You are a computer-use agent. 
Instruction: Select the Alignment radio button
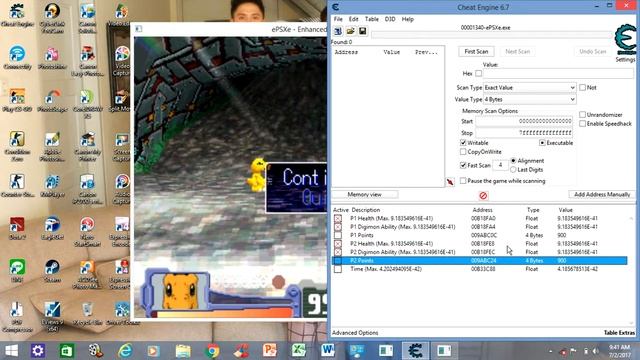[x=513, y=161]
